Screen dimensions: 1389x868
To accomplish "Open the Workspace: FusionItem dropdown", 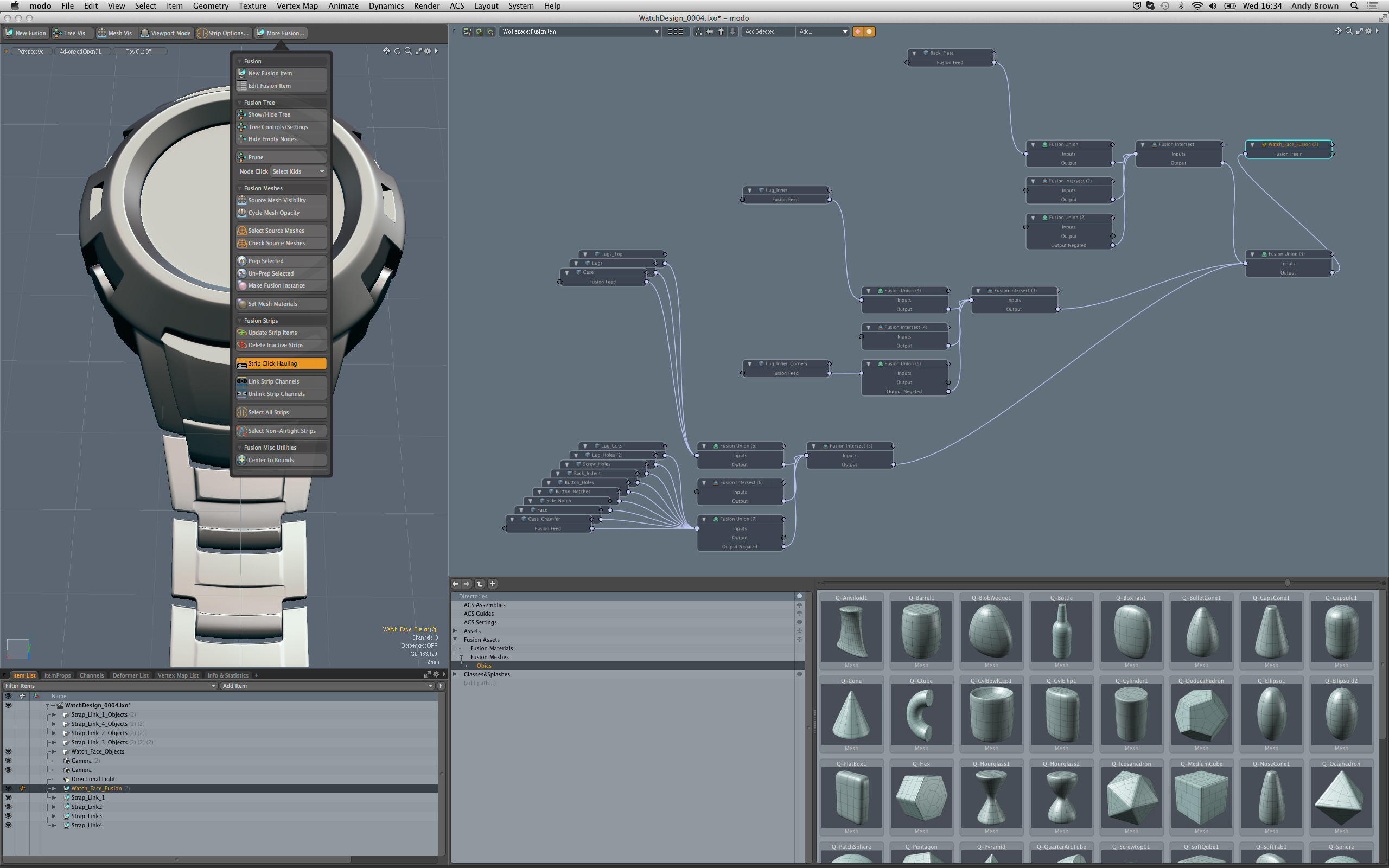I will click(579, 32).
